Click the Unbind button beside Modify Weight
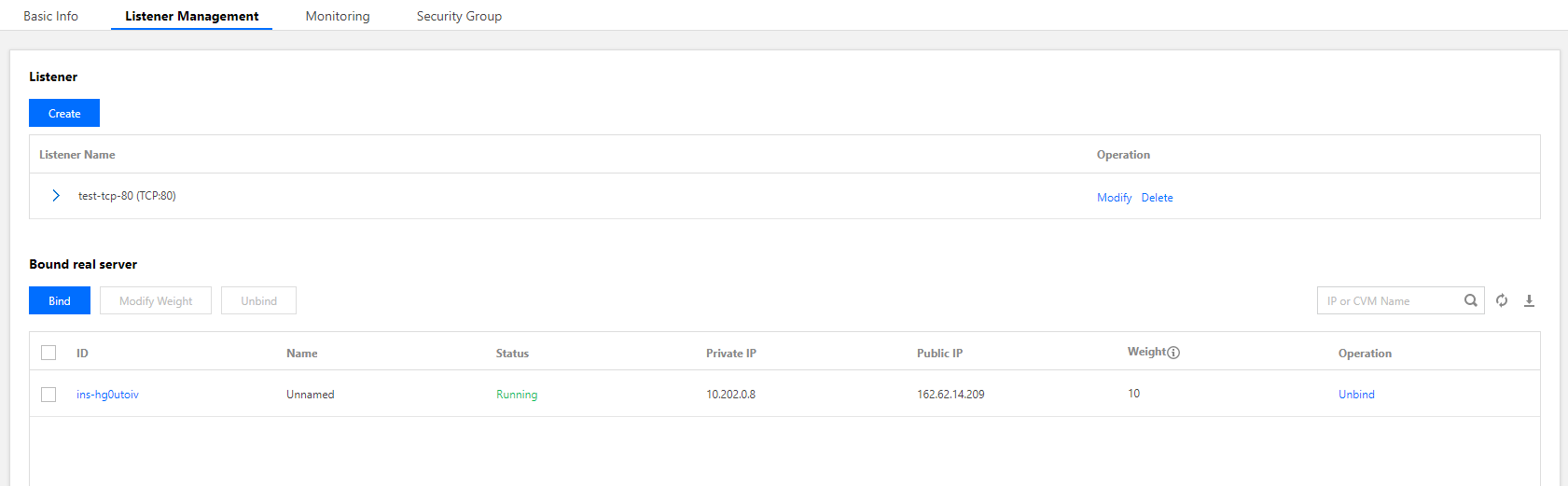Viewport: 1568px width, 486px height. pos(258,300)
